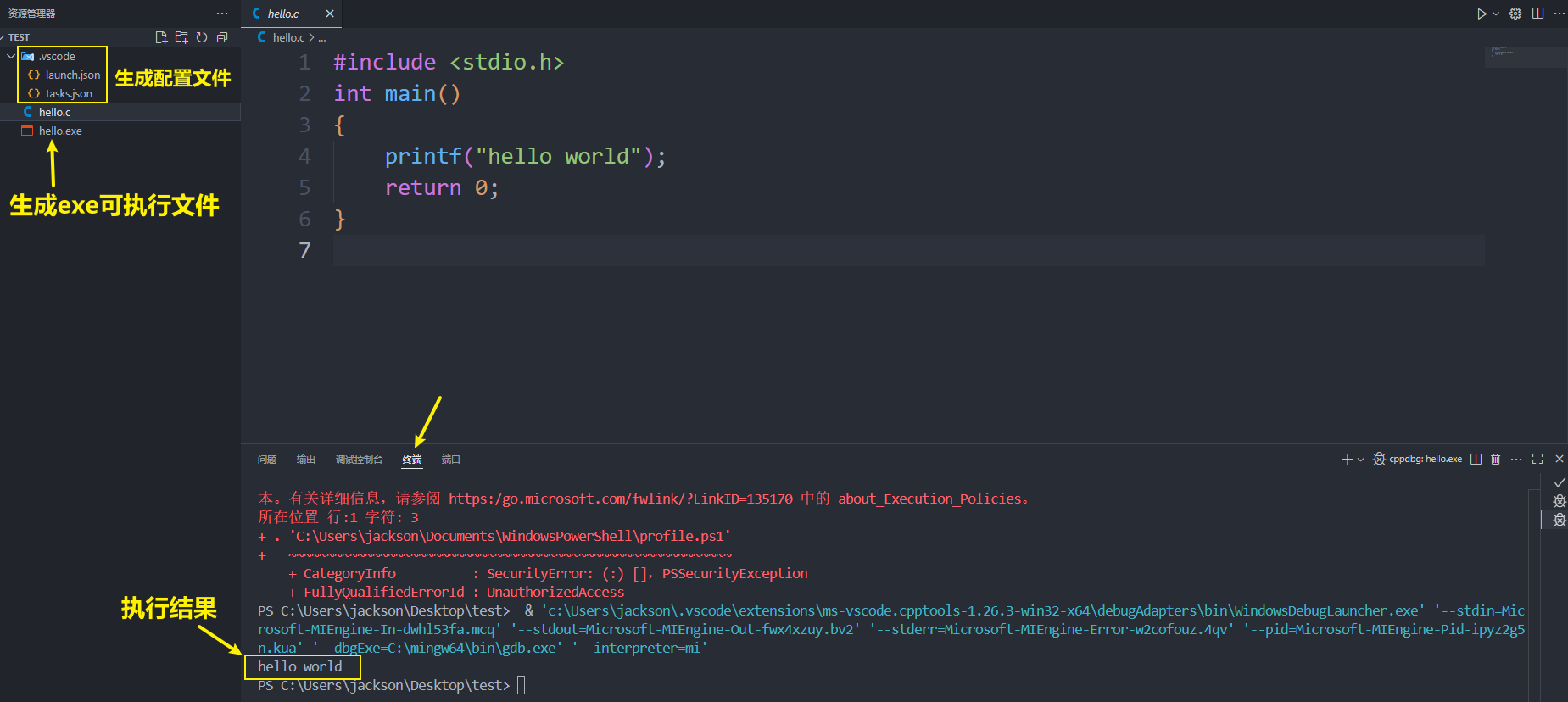
Task: Collapse the .vscode folder
Action: (11, 57)
